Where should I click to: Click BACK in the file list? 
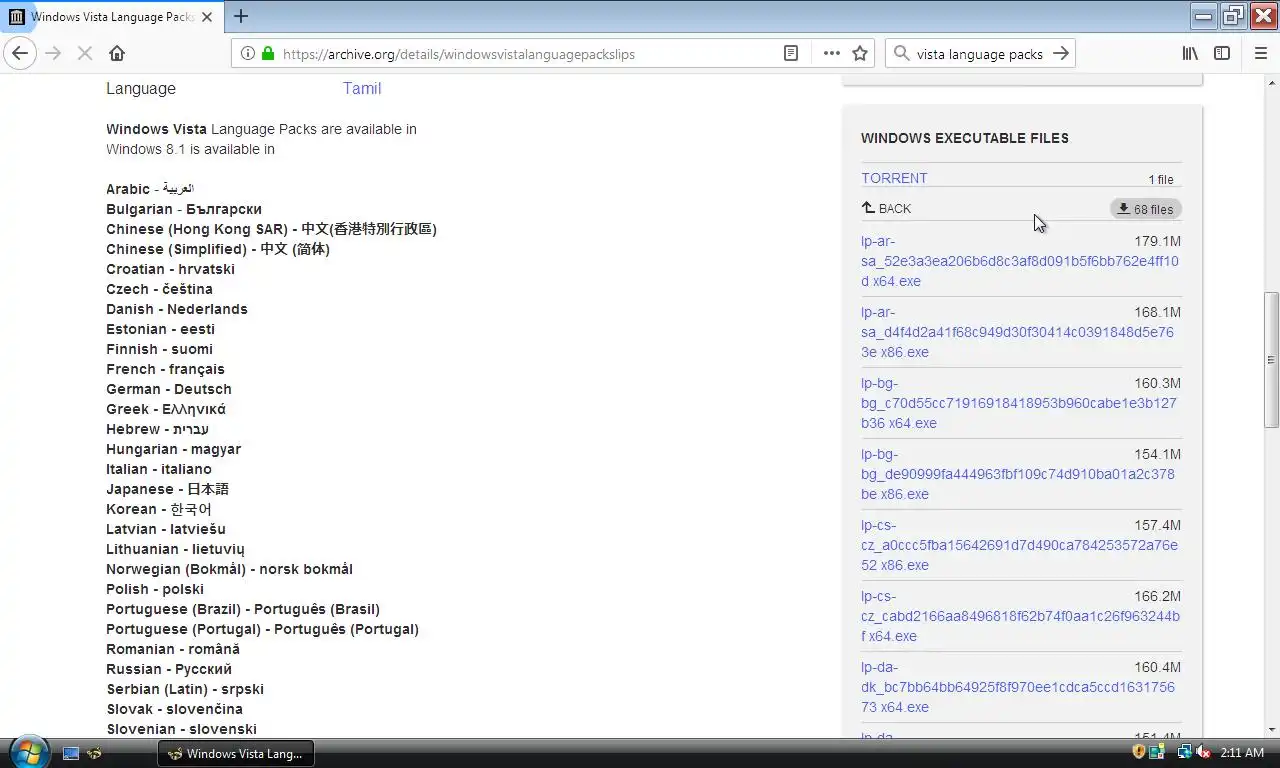[887, 208]
